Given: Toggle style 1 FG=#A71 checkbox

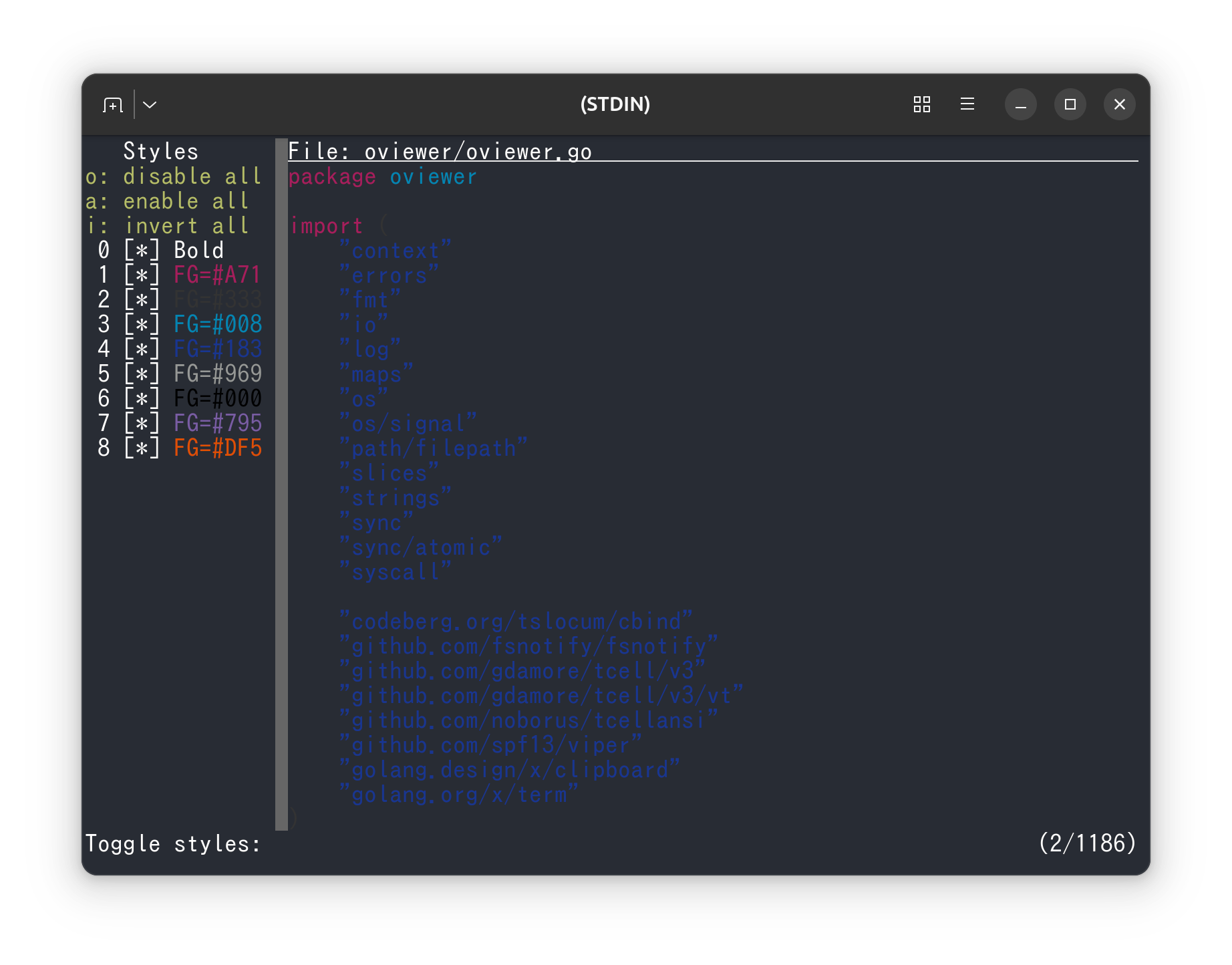Looking at the screenshot, I should click(x=142, y=275).
